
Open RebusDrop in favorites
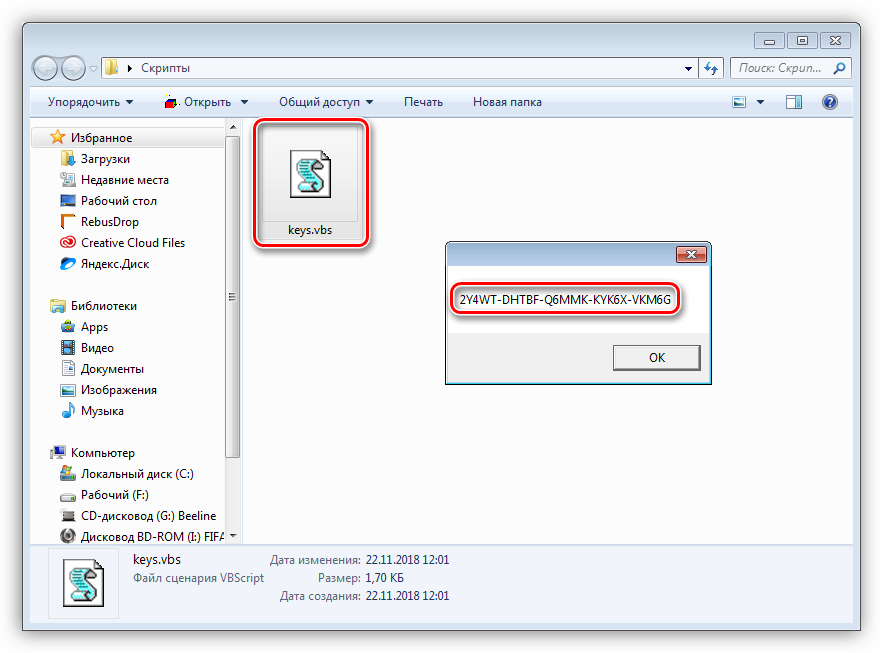(x=110, y=222)
